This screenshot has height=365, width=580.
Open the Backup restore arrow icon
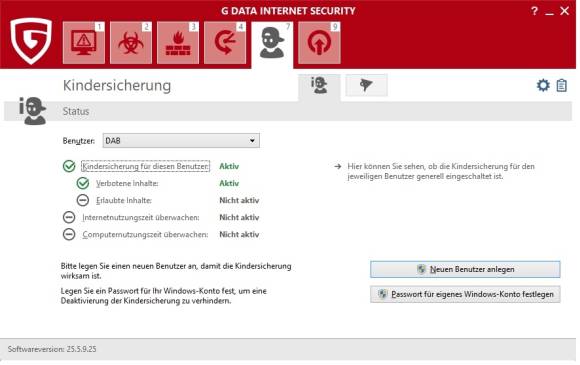coord(225,43)
